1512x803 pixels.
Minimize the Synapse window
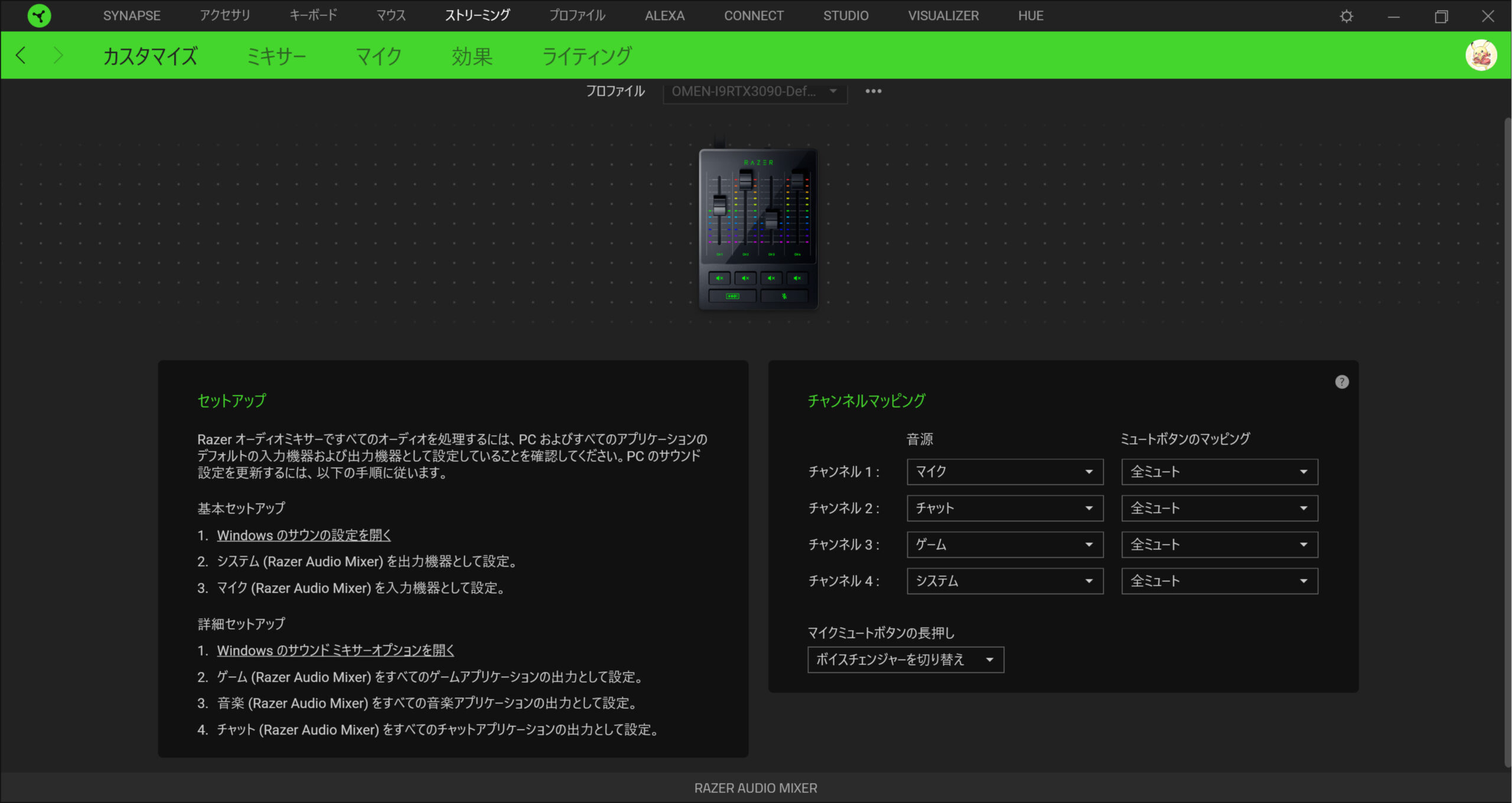pyautogui.click(x=1393, y=16)
